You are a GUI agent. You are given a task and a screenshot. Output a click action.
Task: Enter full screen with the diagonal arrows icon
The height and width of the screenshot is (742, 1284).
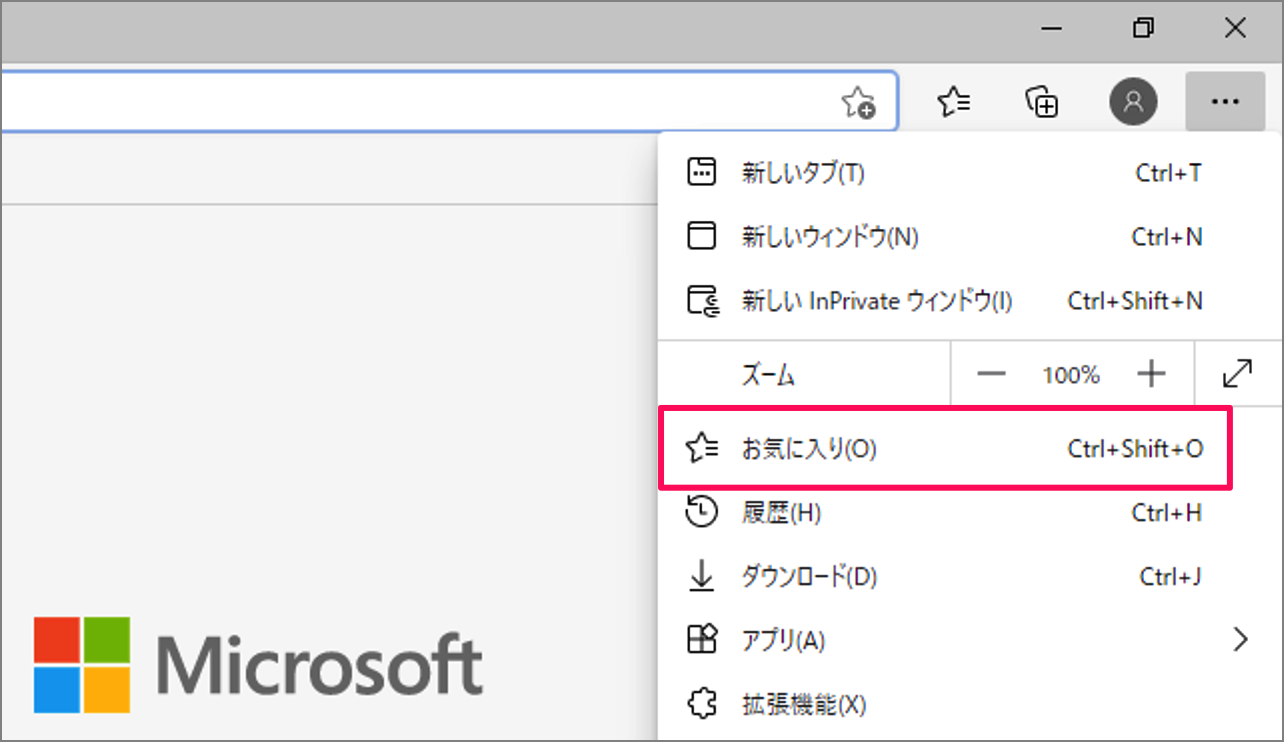(1237, 373)
